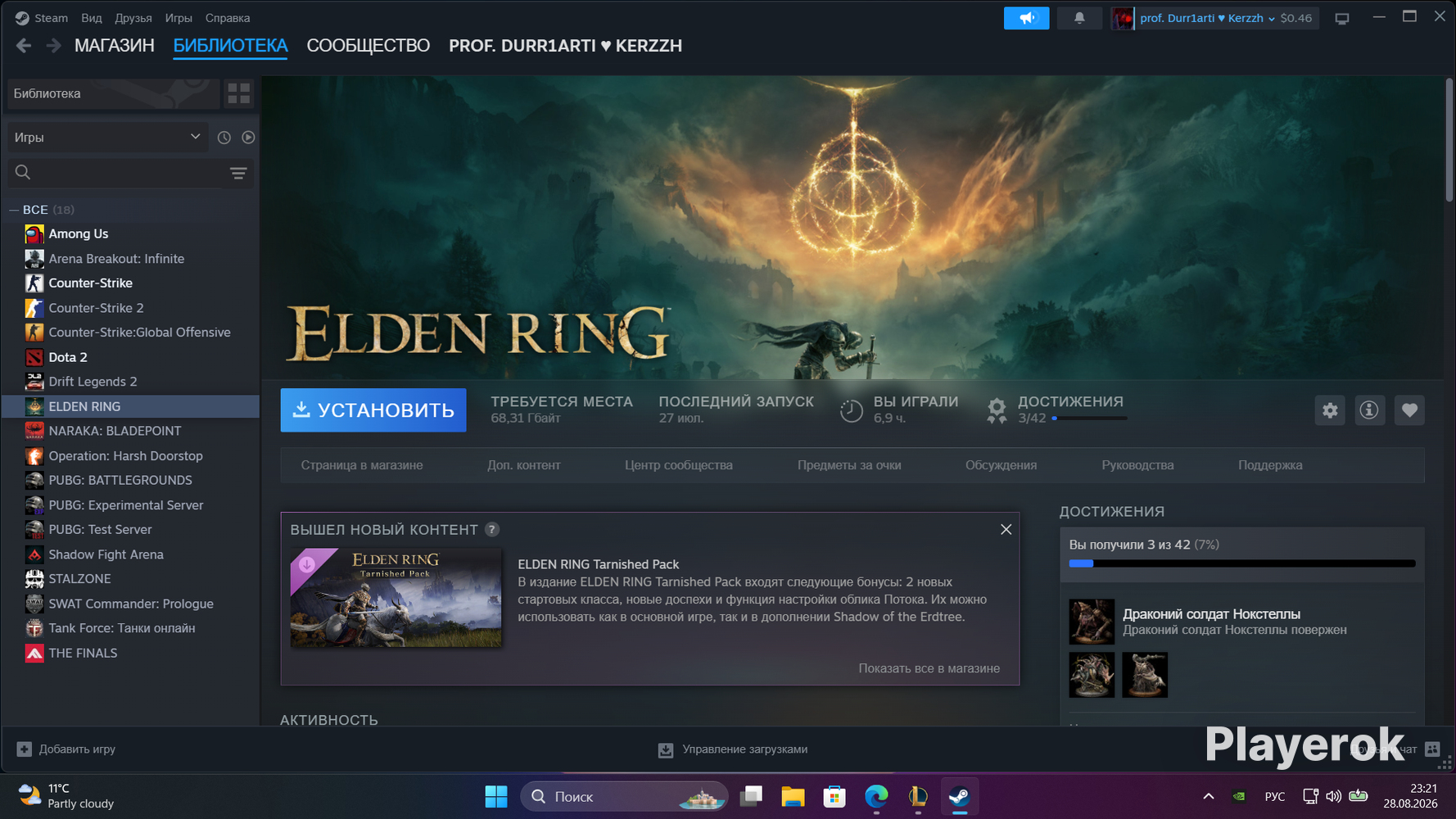Open Руководства link
1456x819 pixels.
click(1137, 465)
